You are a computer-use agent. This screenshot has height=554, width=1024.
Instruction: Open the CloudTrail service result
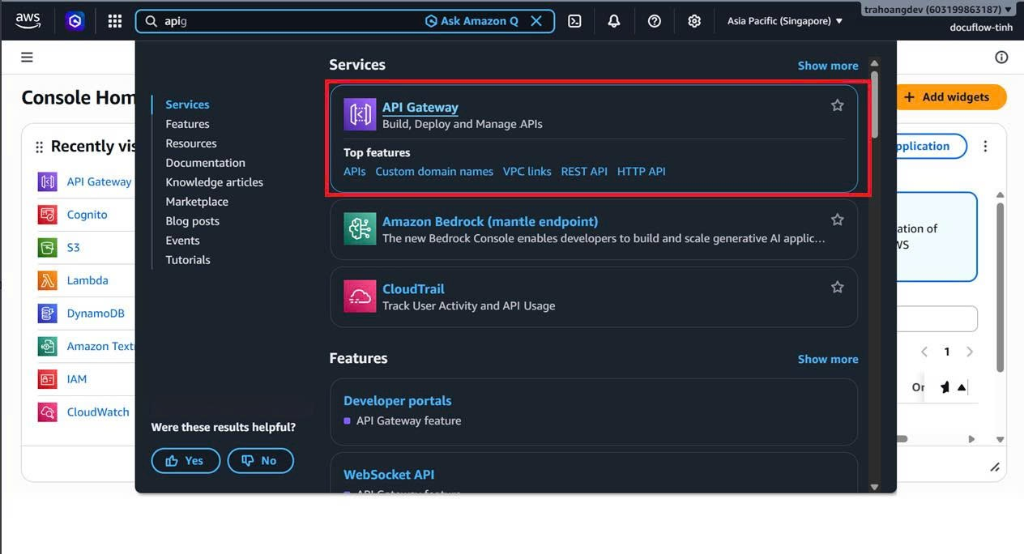413,289
